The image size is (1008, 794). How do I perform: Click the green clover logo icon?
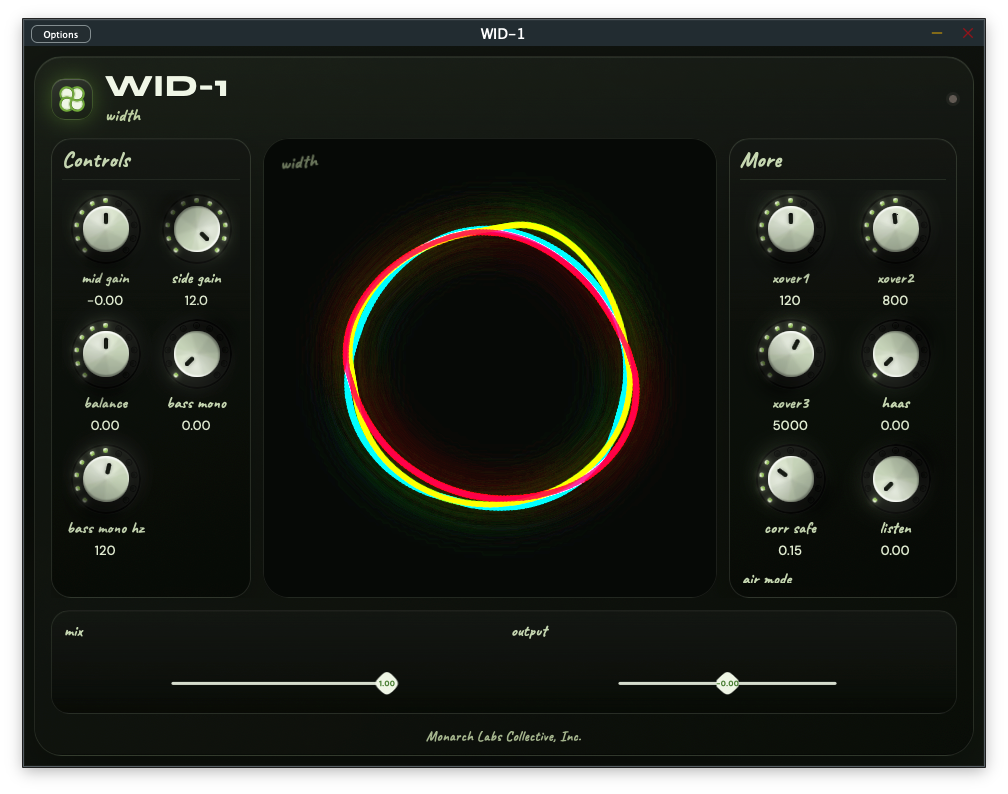click(x=72, y=99)
